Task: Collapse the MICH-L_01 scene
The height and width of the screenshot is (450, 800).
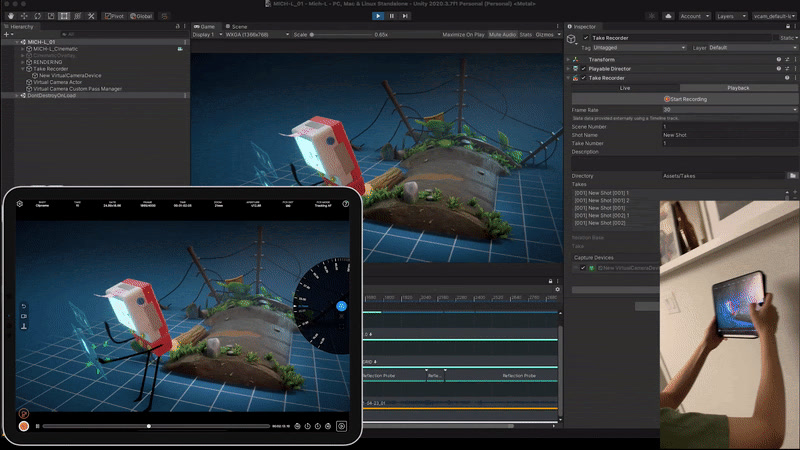Action: click(17, 42)
